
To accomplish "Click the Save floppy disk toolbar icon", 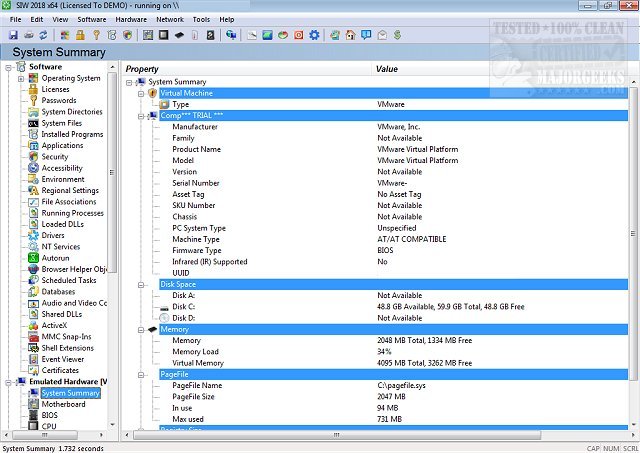I will coord(13,35).
